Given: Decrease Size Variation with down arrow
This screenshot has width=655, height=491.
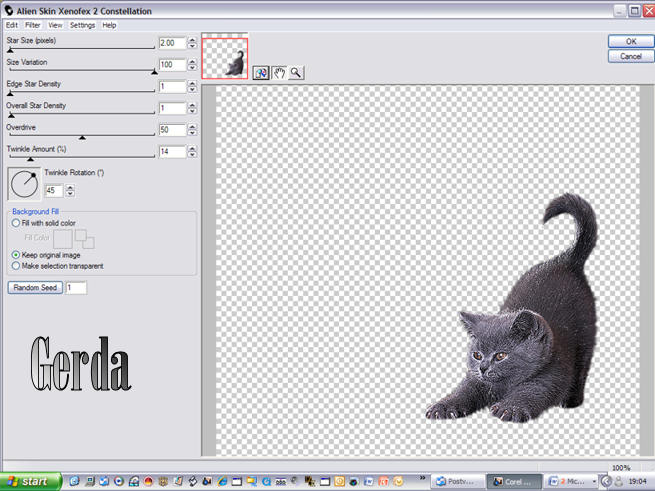Looking at the screenshot, I should (x=192, y=67).
